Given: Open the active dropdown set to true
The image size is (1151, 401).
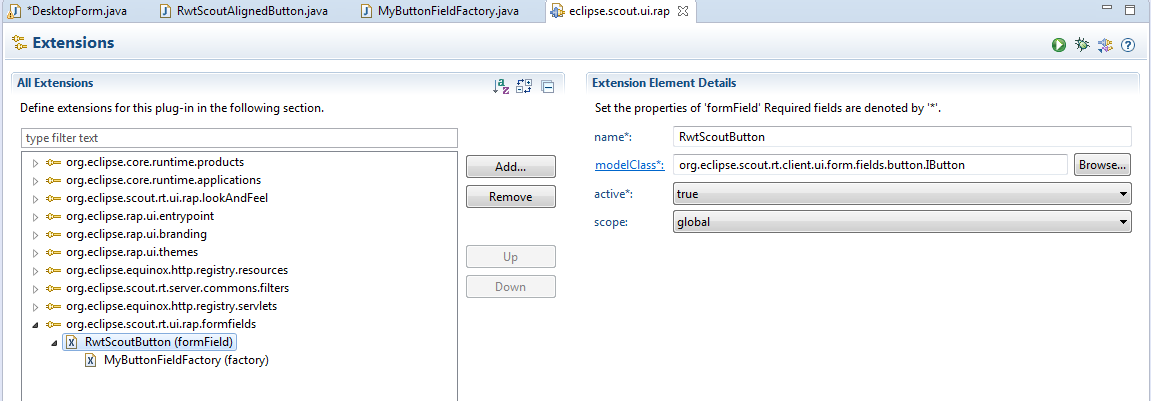Looking at the screenshot, I should tap(902, 195).
